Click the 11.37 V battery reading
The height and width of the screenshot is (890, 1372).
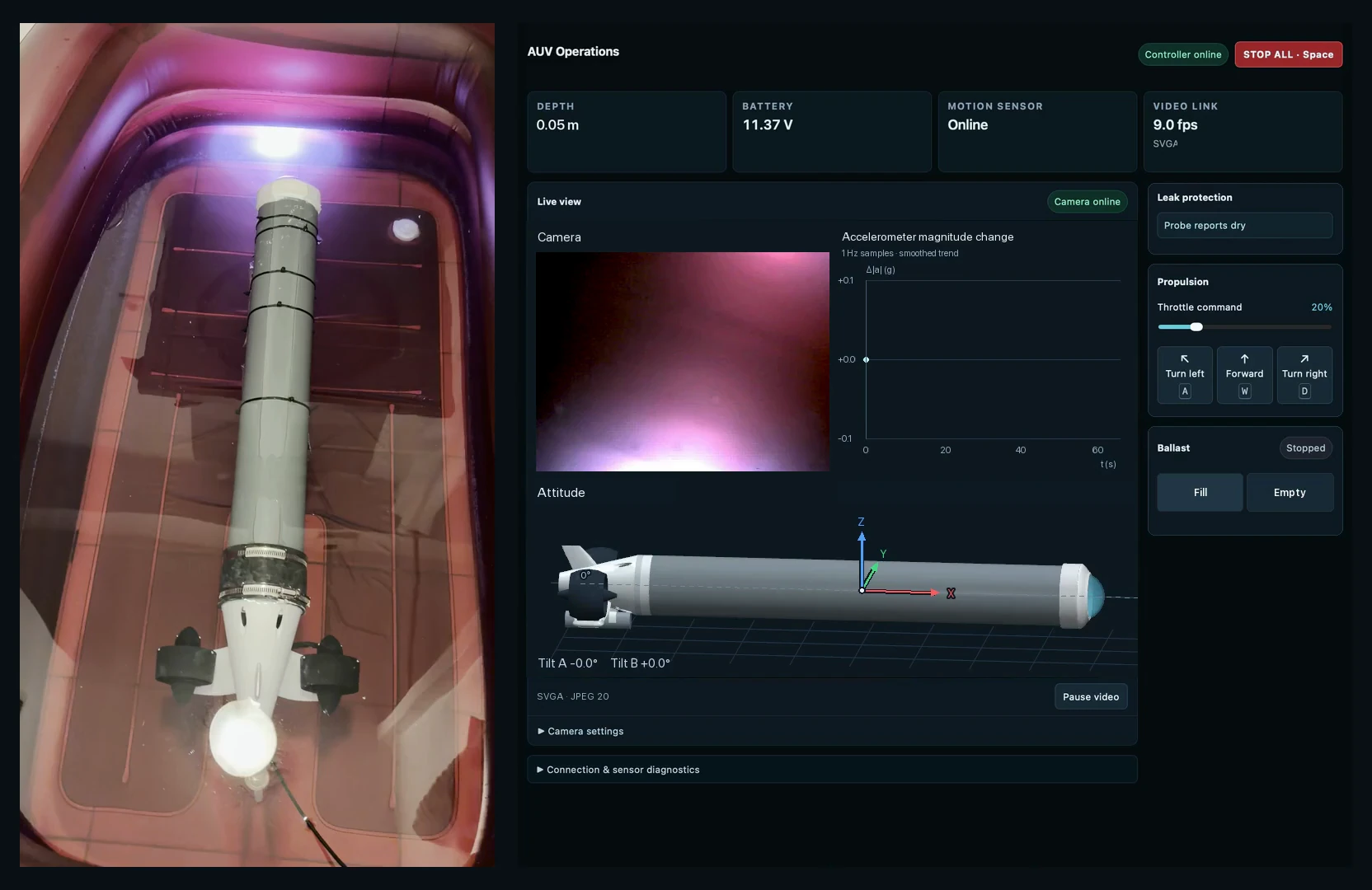[768, 125]
